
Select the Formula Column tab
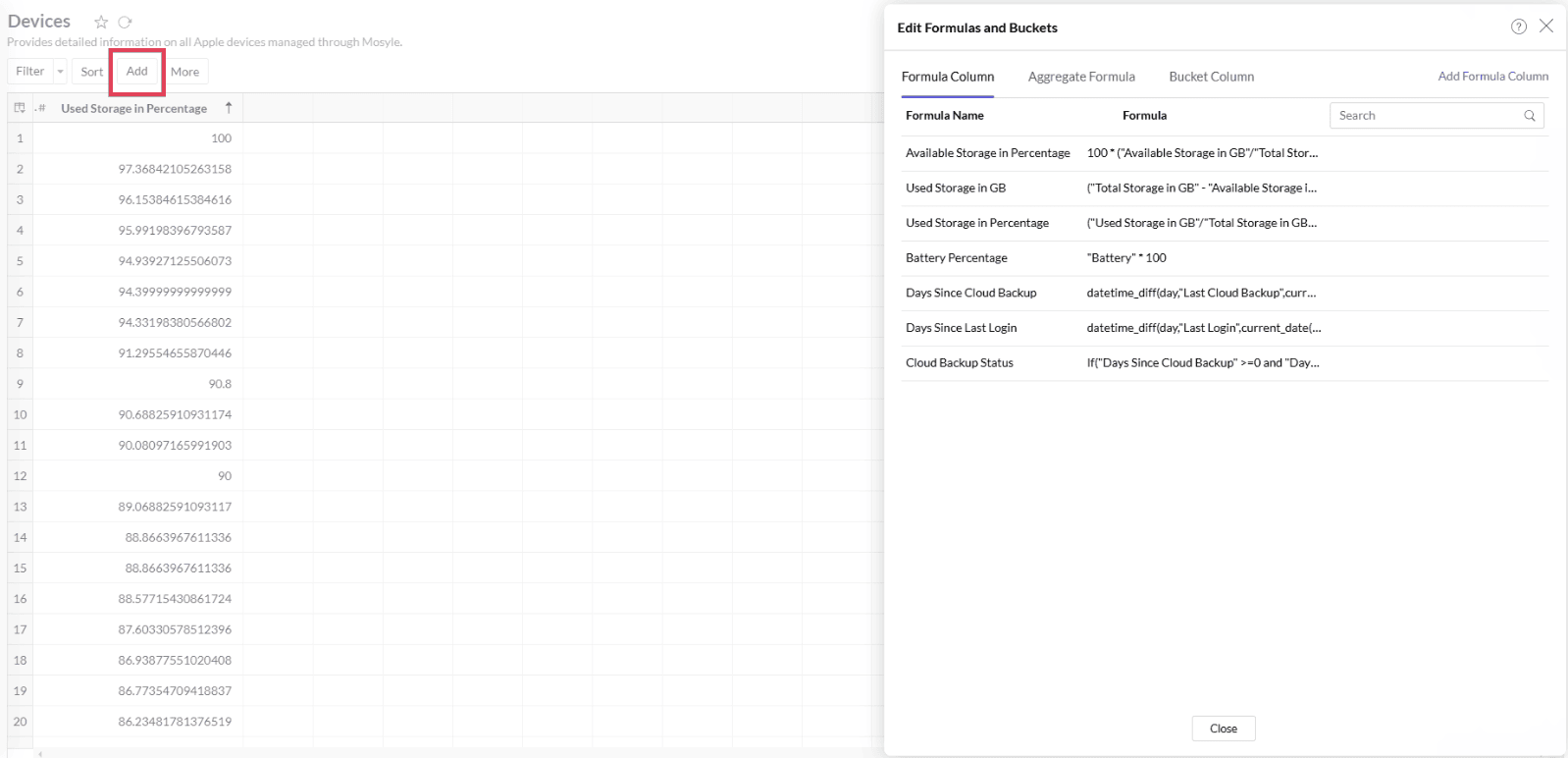click(x=947, y=77)
